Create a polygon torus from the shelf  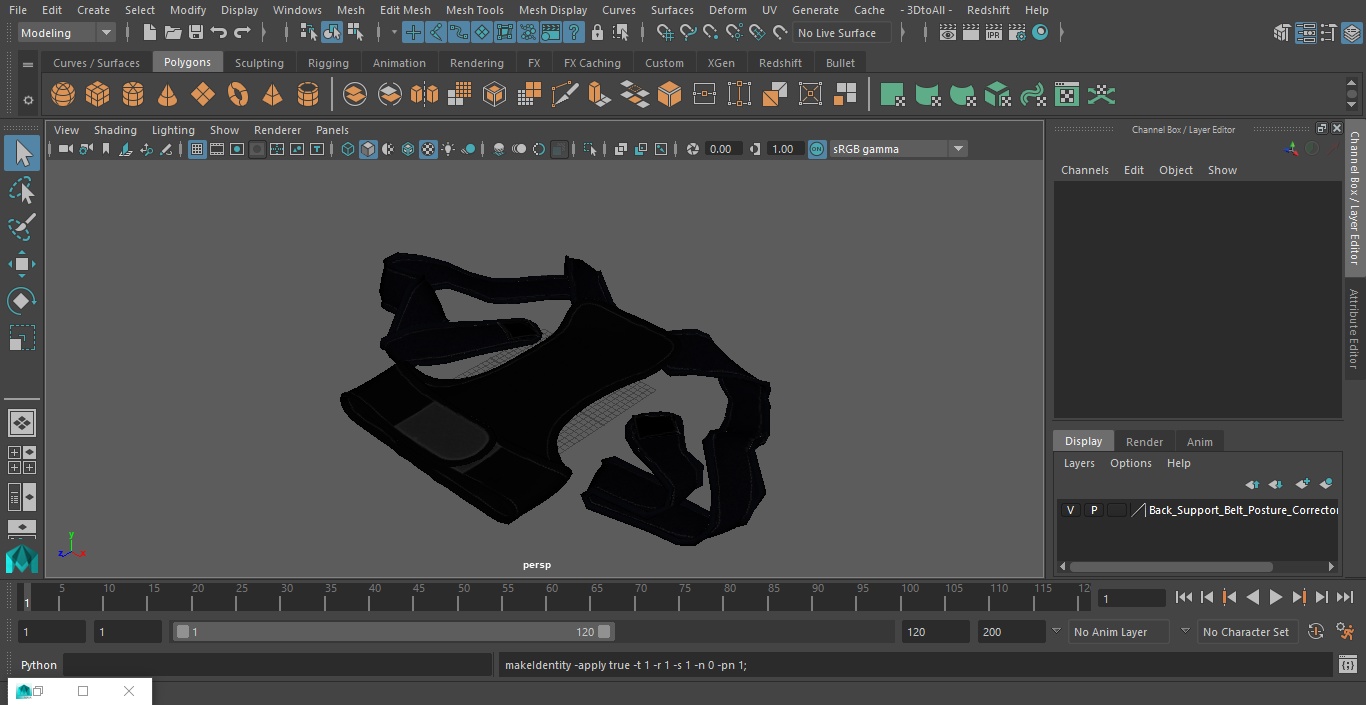(238, 95)
